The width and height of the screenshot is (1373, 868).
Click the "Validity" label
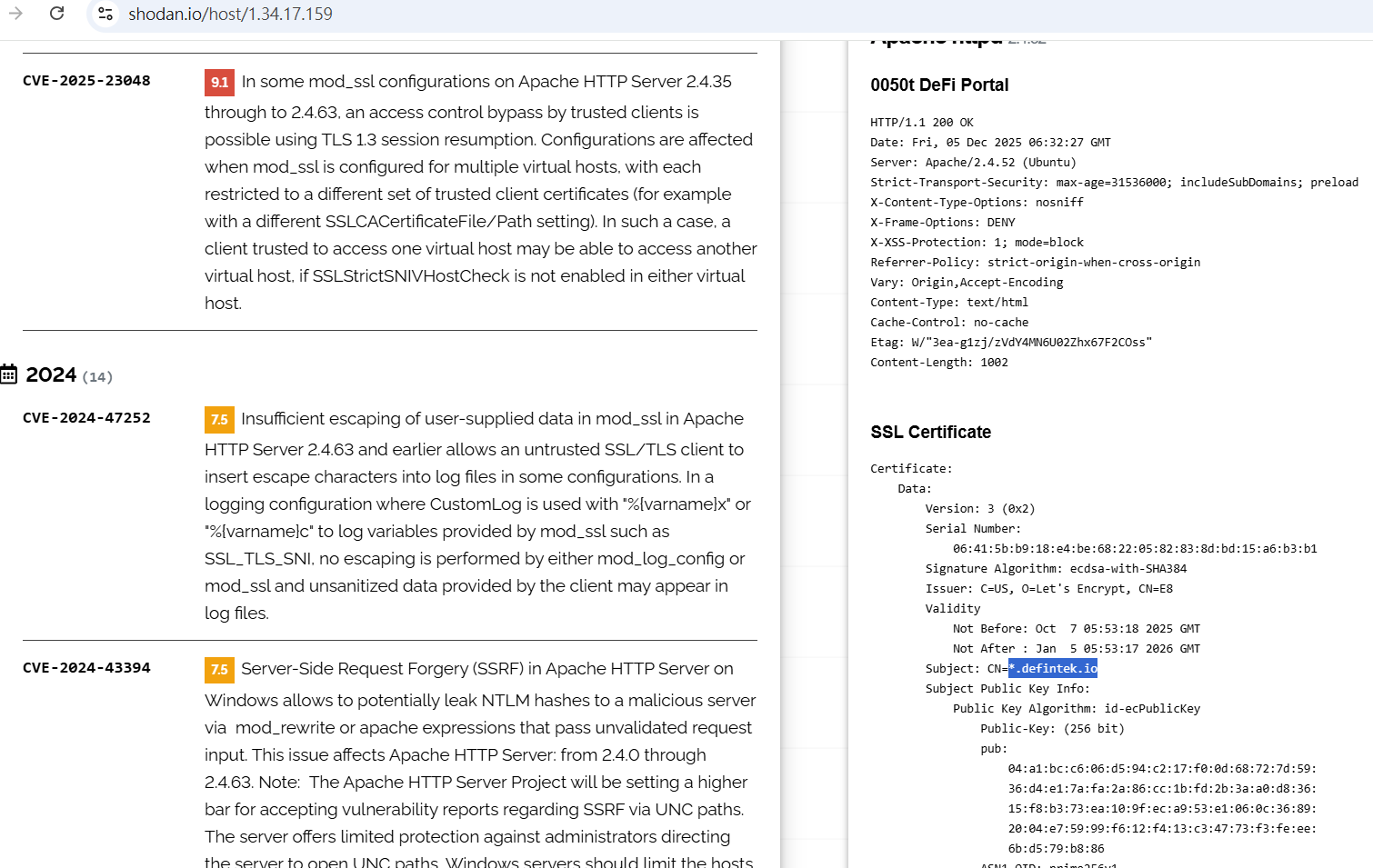click(953, 609)
